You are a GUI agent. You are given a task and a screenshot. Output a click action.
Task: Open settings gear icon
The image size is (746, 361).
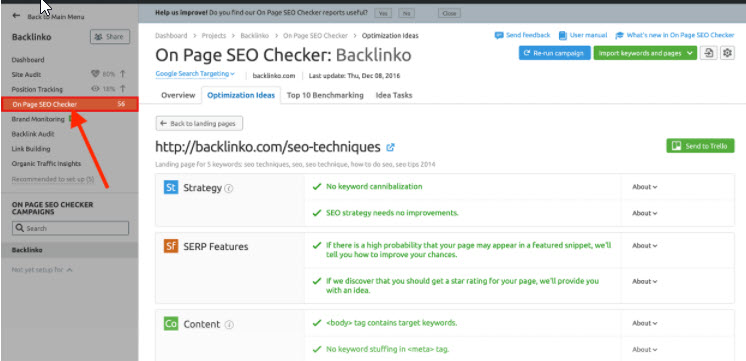pos(727,53)
